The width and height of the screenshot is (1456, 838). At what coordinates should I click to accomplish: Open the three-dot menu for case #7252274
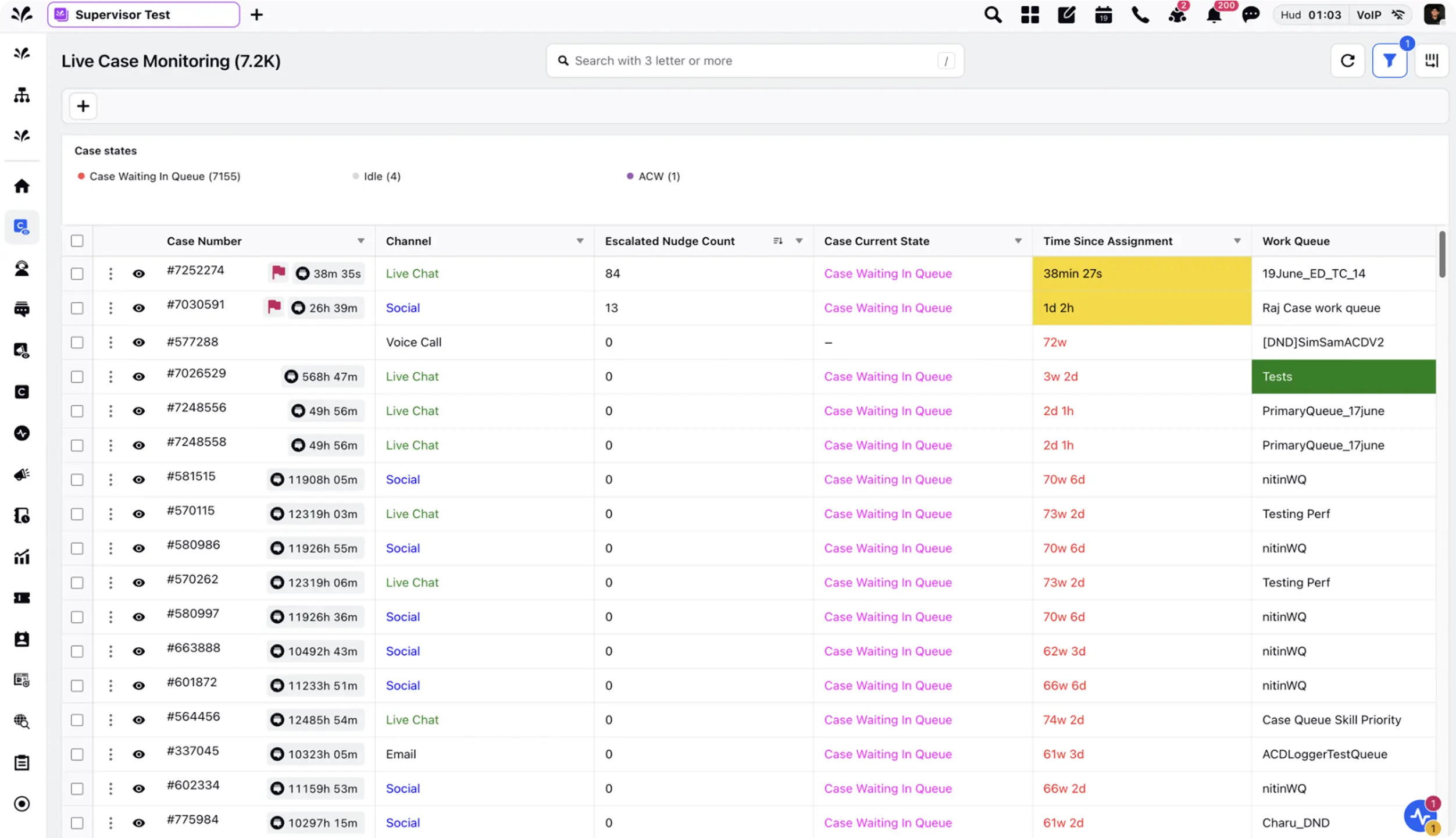[x=110, y=273]
